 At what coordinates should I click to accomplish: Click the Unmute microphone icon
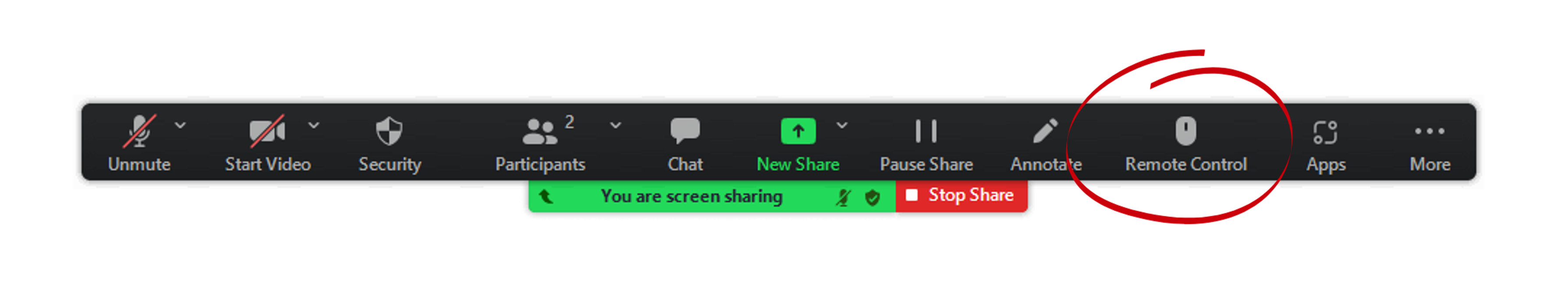139,131
